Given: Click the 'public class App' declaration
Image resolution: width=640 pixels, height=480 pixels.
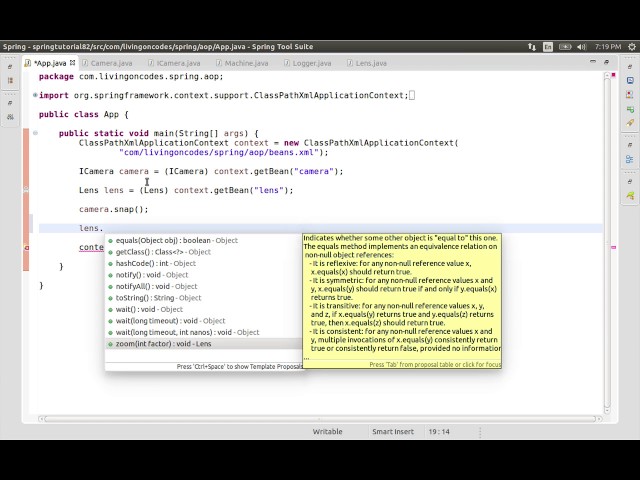Looking at the screenshot, I should point(83,114).
